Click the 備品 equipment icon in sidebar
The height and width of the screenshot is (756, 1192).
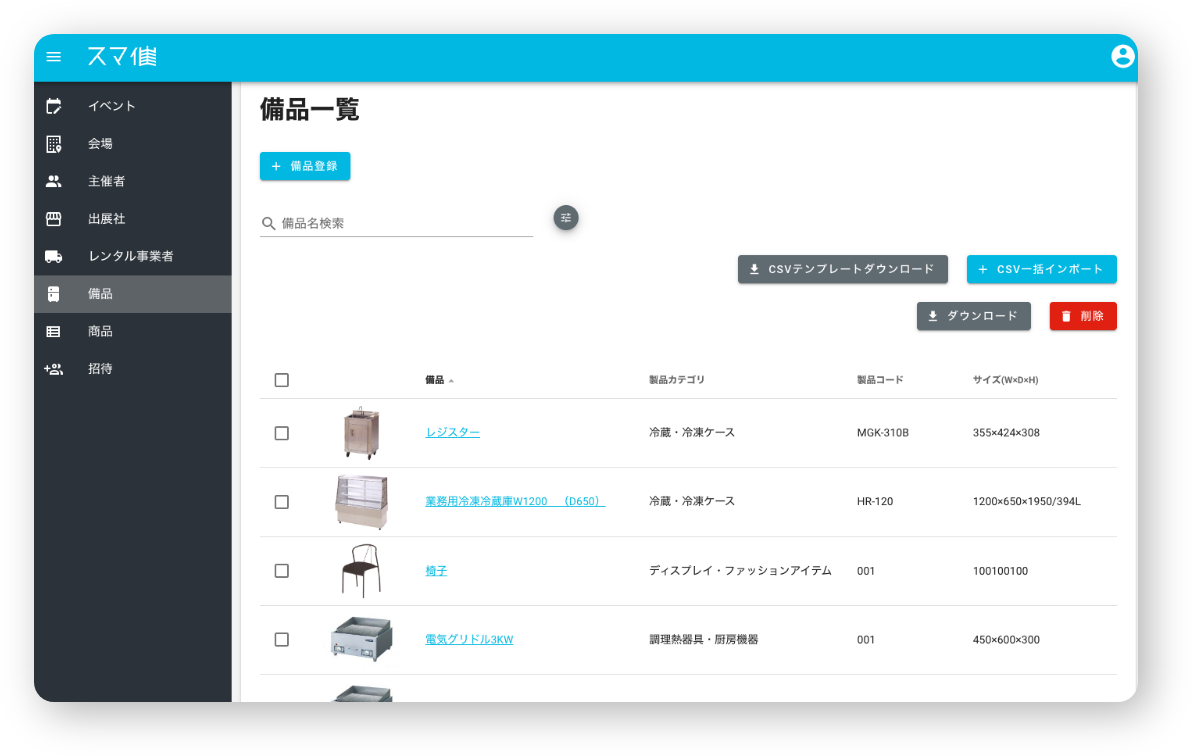click(53, 293)
